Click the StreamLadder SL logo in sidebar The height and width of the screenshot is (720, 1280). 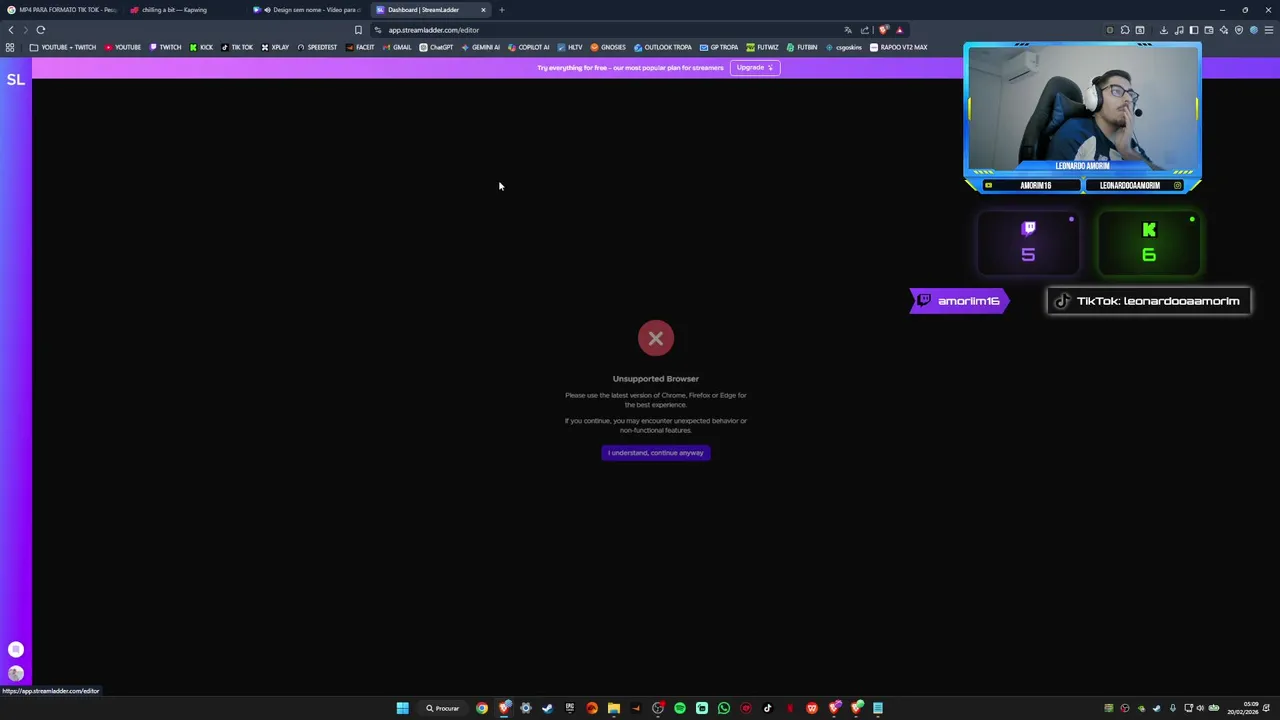[15, 79]
